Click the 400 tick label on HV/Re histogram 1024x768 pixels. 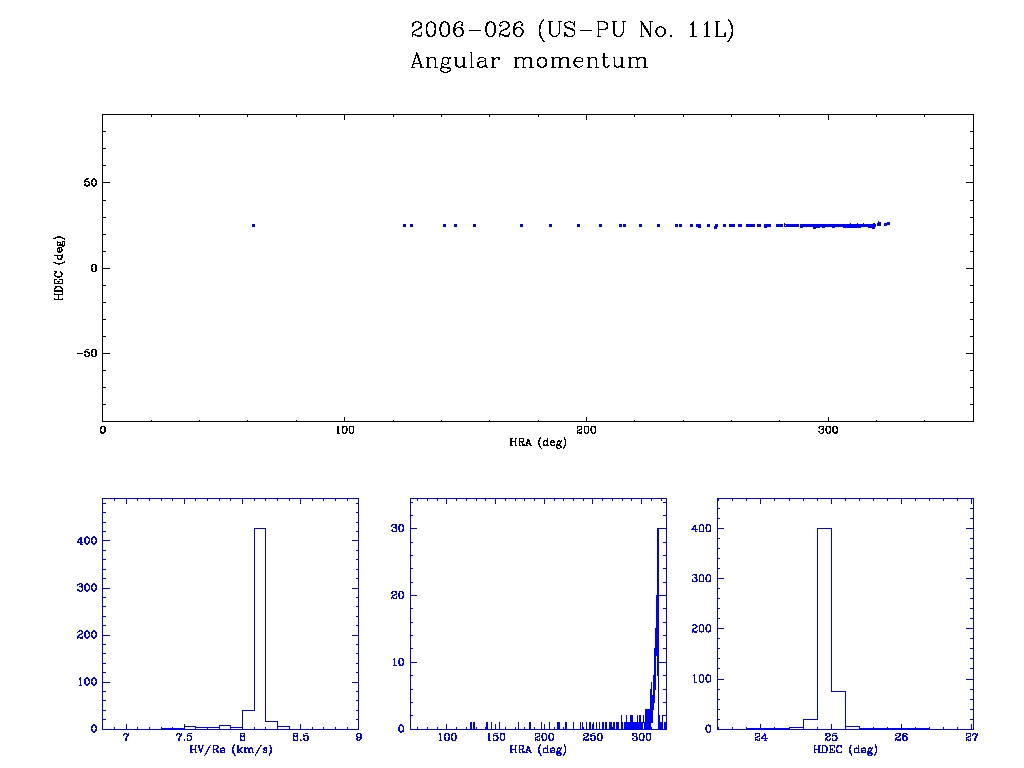[x=84, y=541]
